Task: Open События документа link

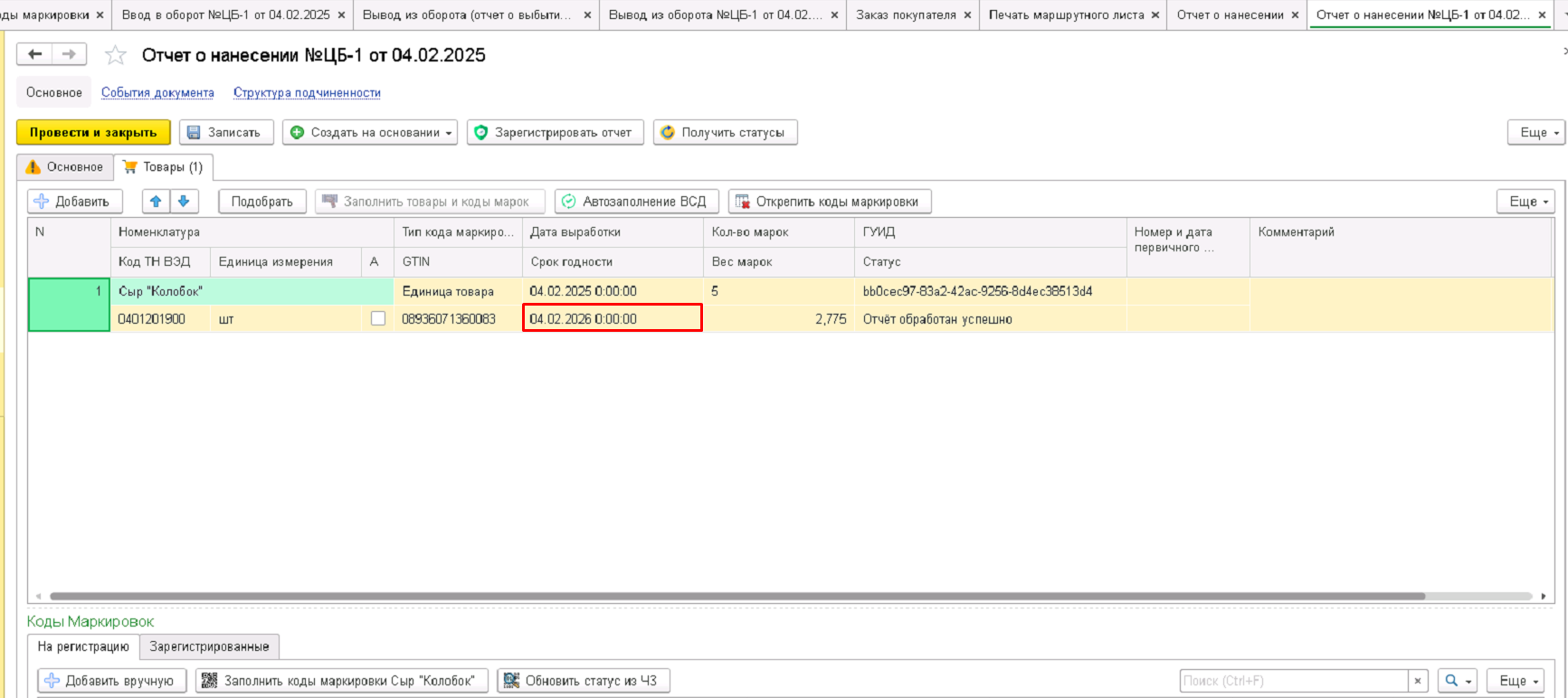Action: click(157, 92)
